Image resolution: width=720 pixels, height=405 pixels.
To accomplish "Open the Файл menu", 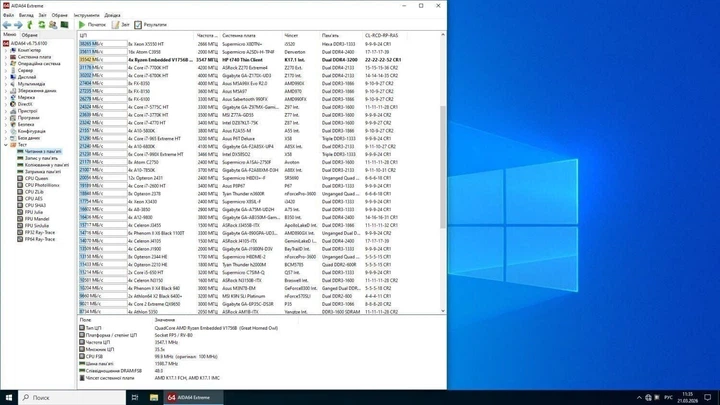I will pos(8,15).
